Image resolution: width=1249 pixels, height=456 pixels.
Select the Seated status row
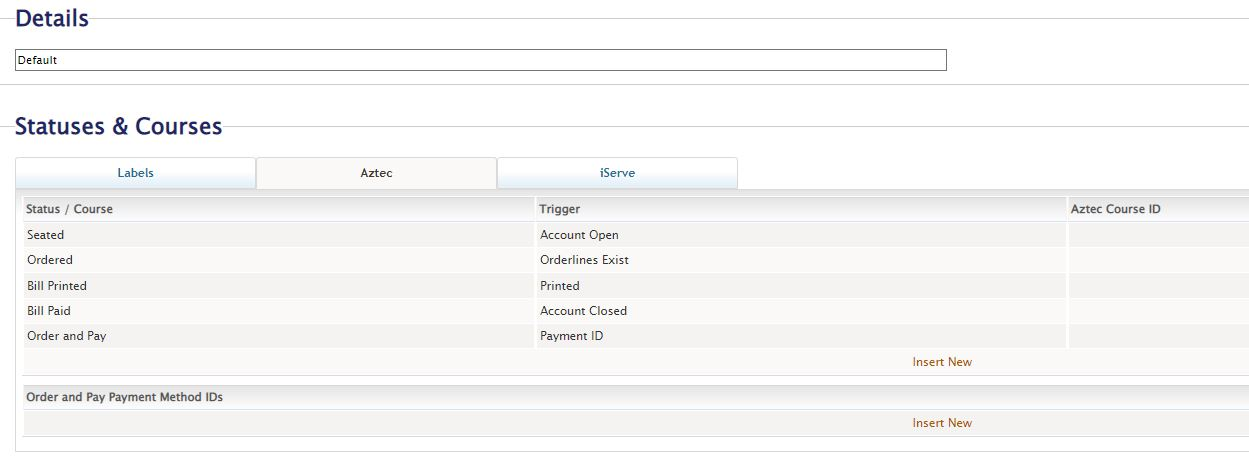[x=46, y=235]
